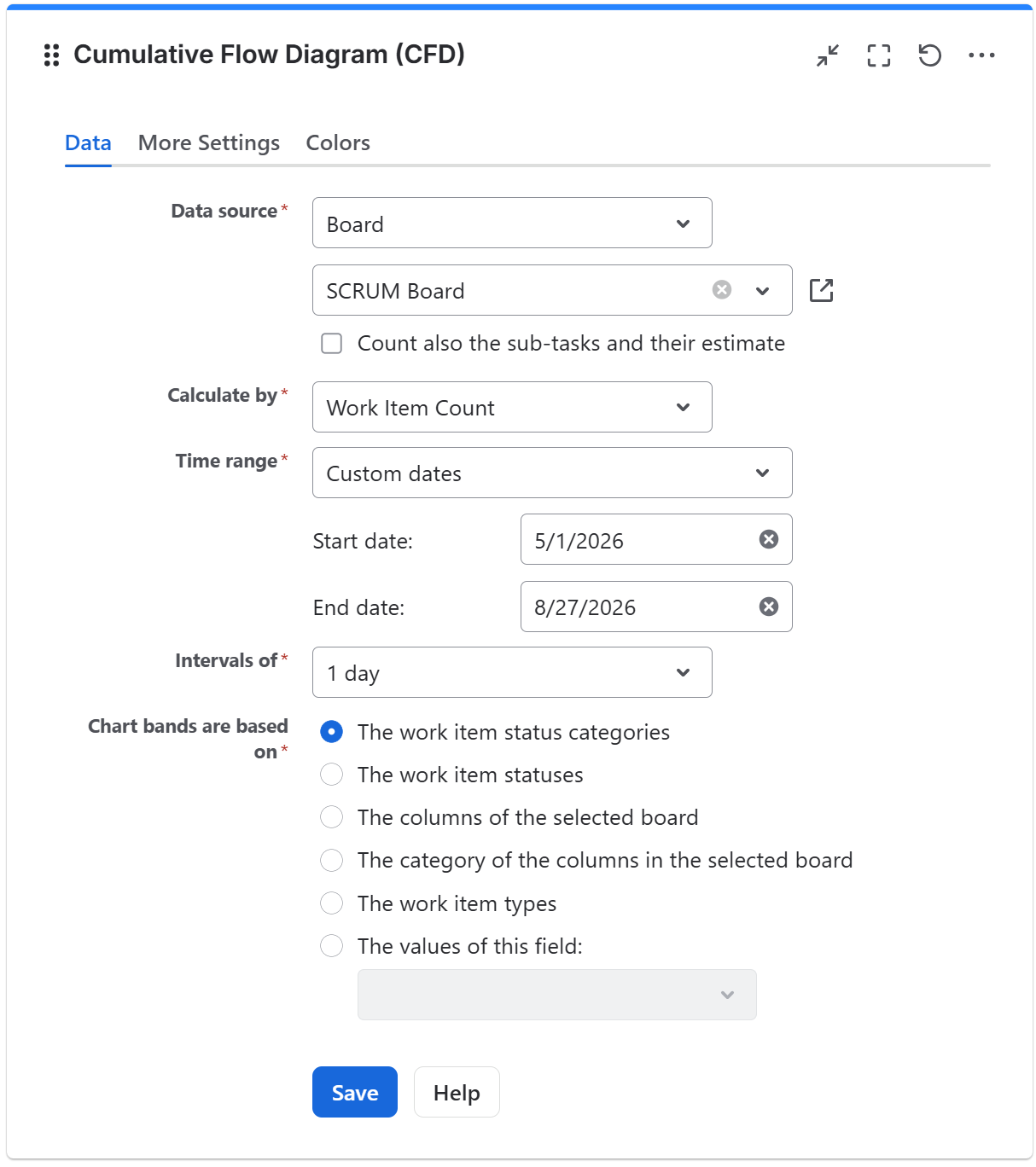Select the work item status categories option
This screenshot has width=1036, height=1167.
pos(331,732)
